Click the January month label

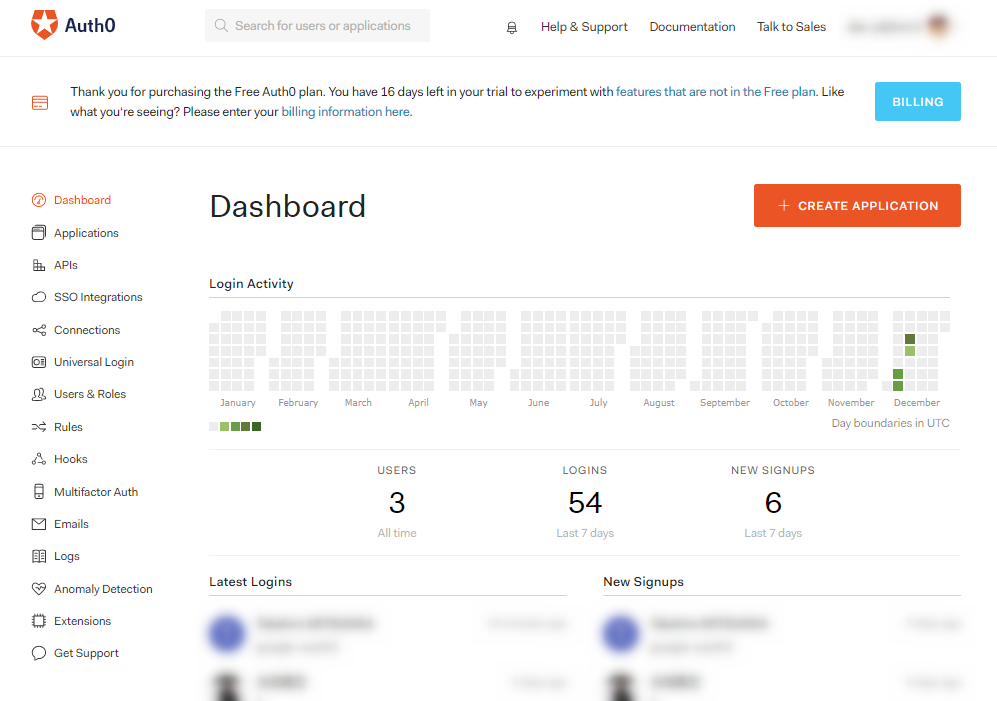(x=238, y=403)
